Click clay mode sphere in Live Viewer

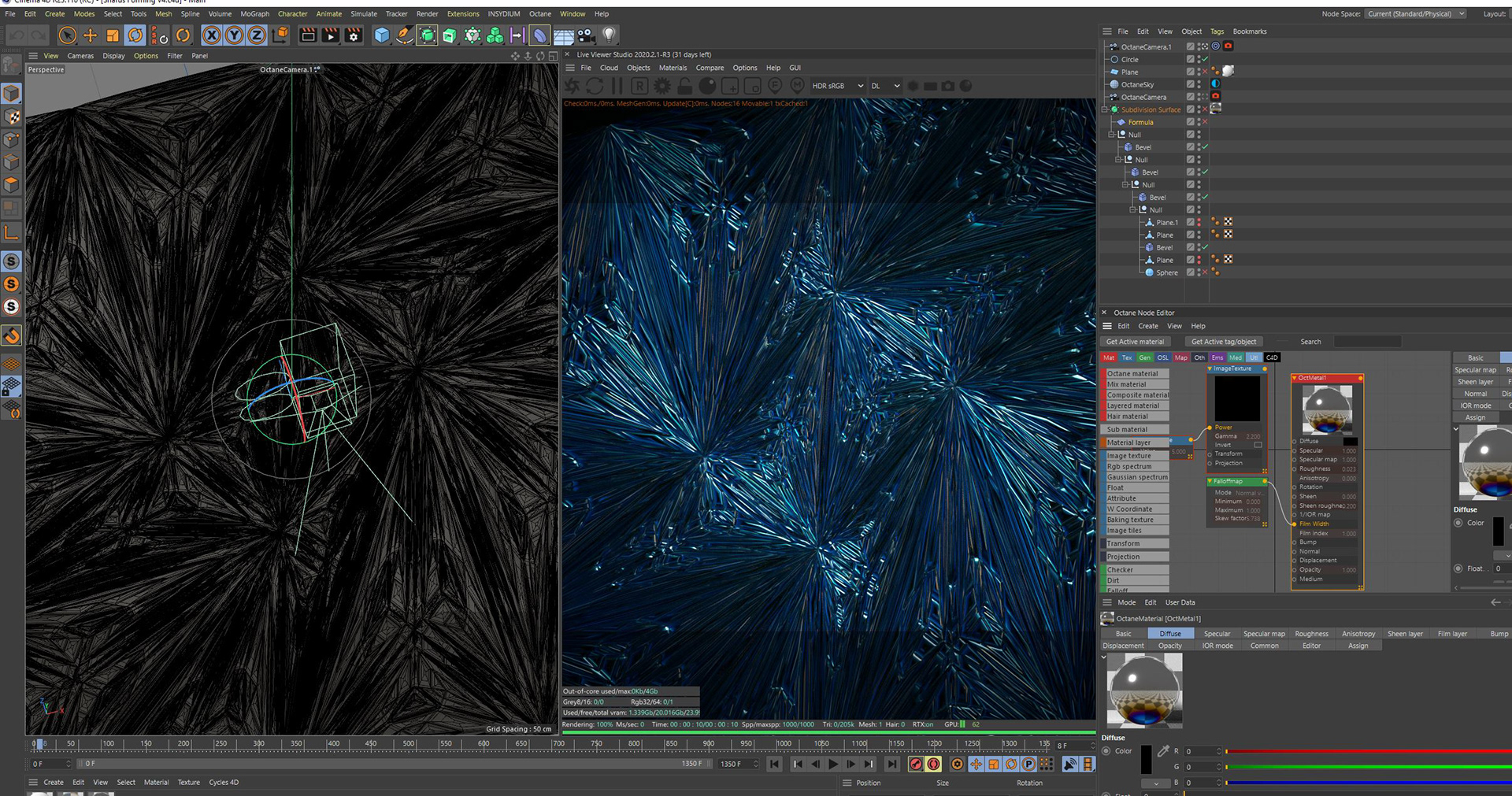point(707,86)
